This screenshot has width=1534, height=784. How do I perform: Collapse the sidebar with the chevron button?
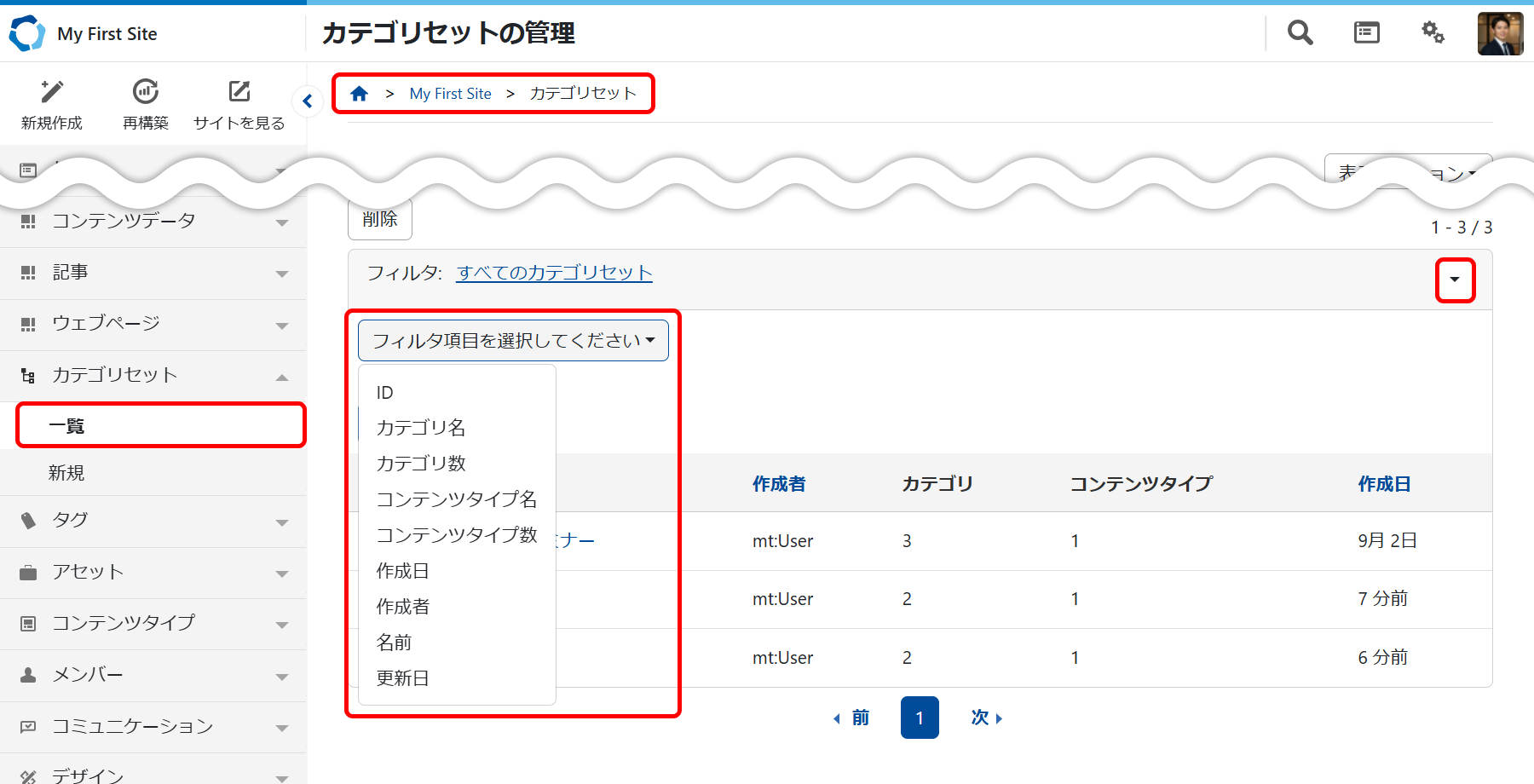coord(308,101)
